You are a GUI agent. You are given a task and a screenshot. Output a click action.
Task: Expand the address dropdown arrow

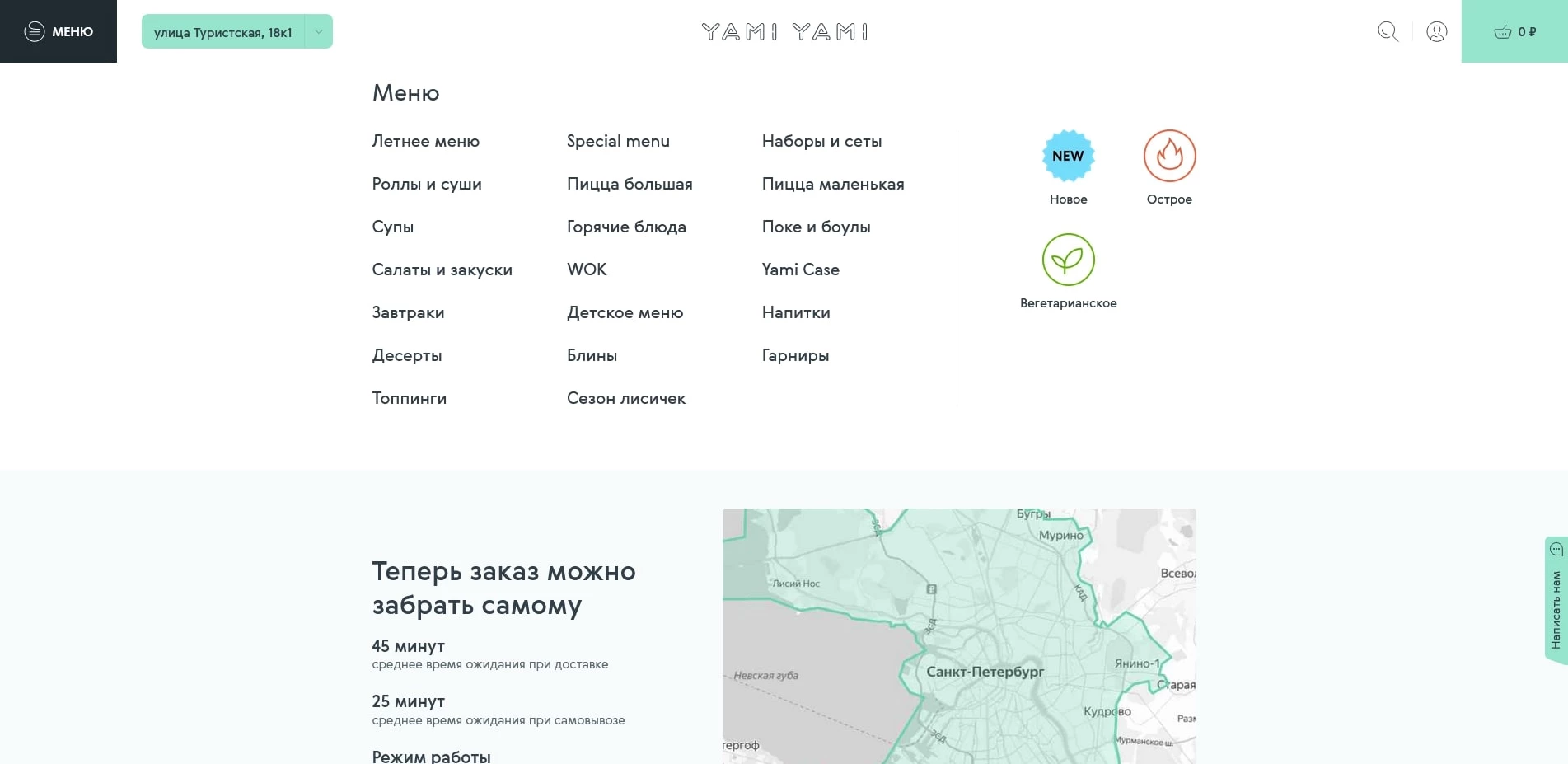coord(319,31)
